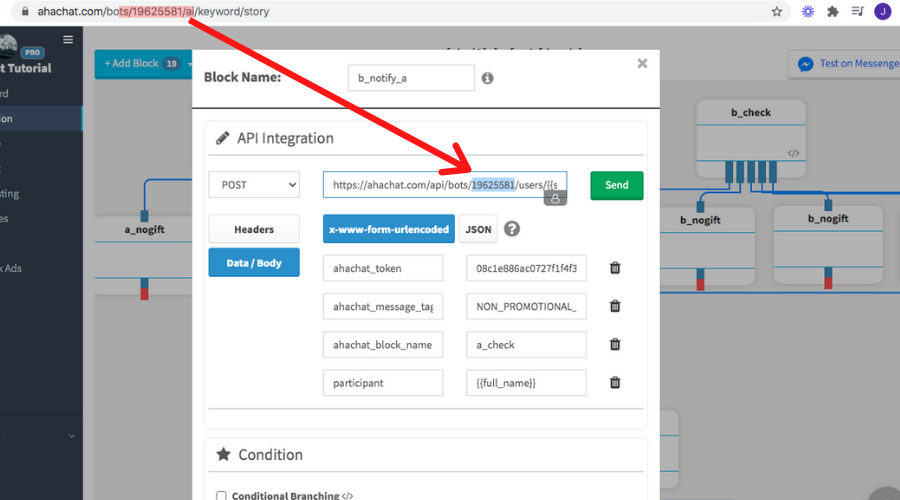The height and width of the screenshot is (500, 900).
Task: Close the block editor dialog
Action: [x=642, y=63]
